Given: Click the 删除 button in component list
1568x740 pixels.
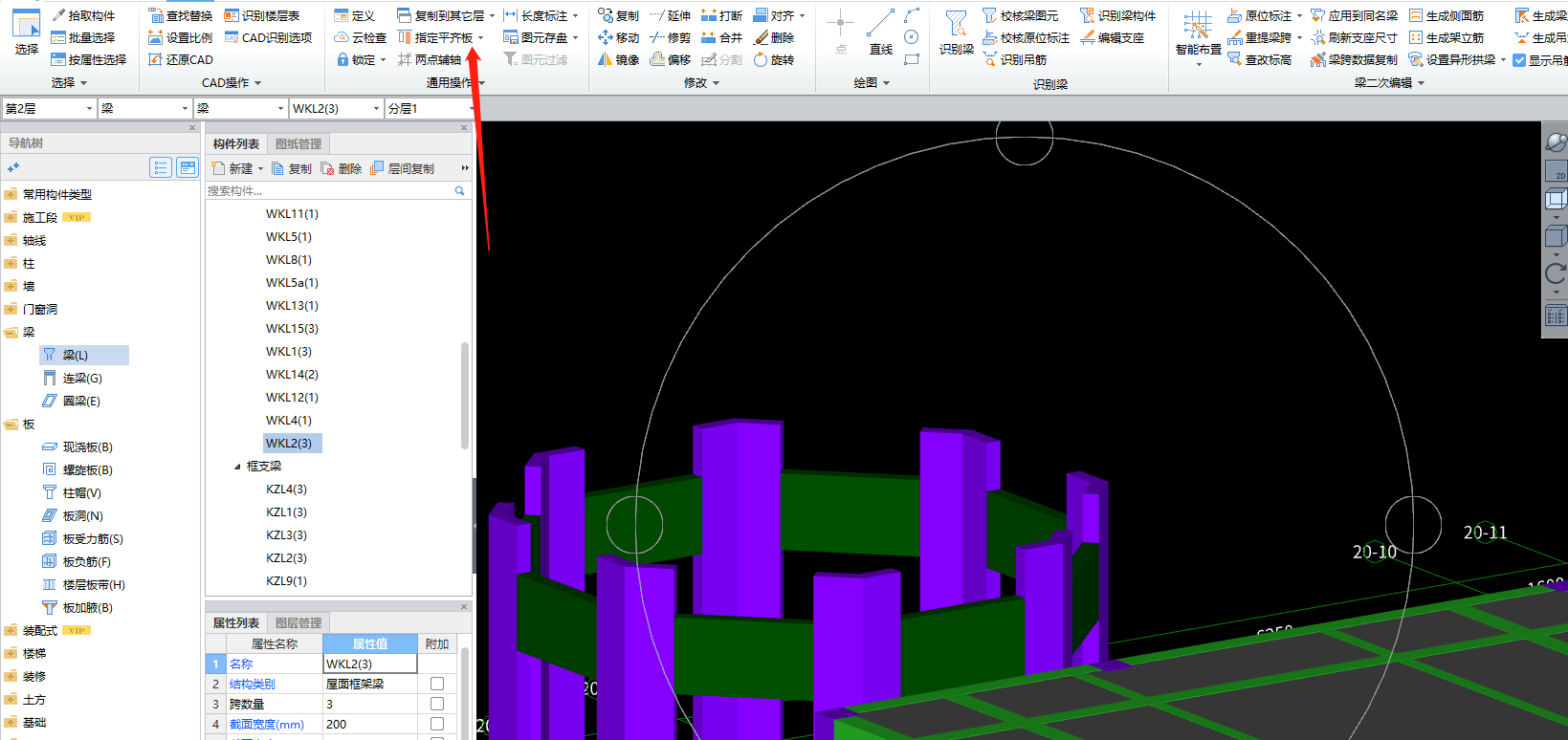Looking at the screenshot, I should [341, 168].
